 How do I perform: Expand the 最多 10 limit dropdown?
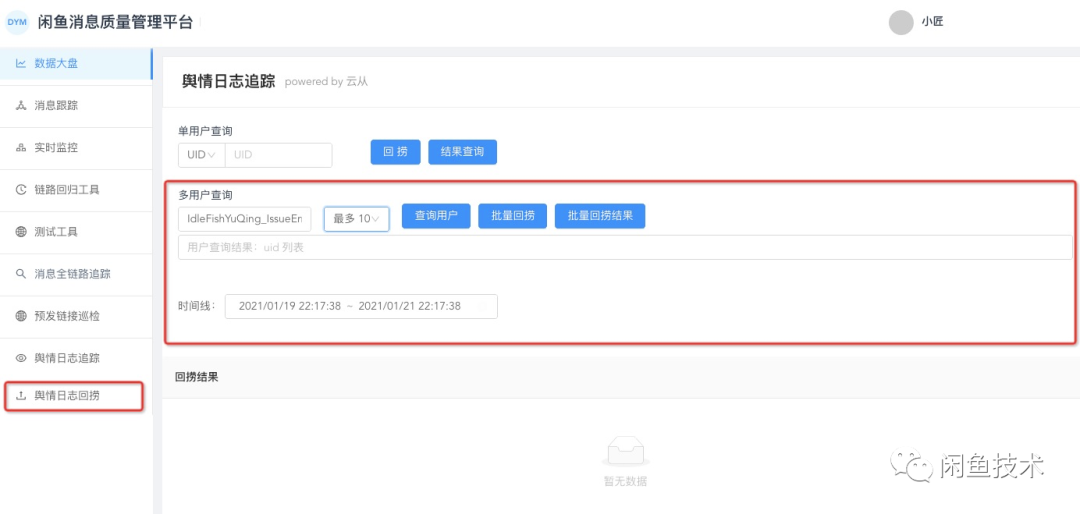coord(356,219)
